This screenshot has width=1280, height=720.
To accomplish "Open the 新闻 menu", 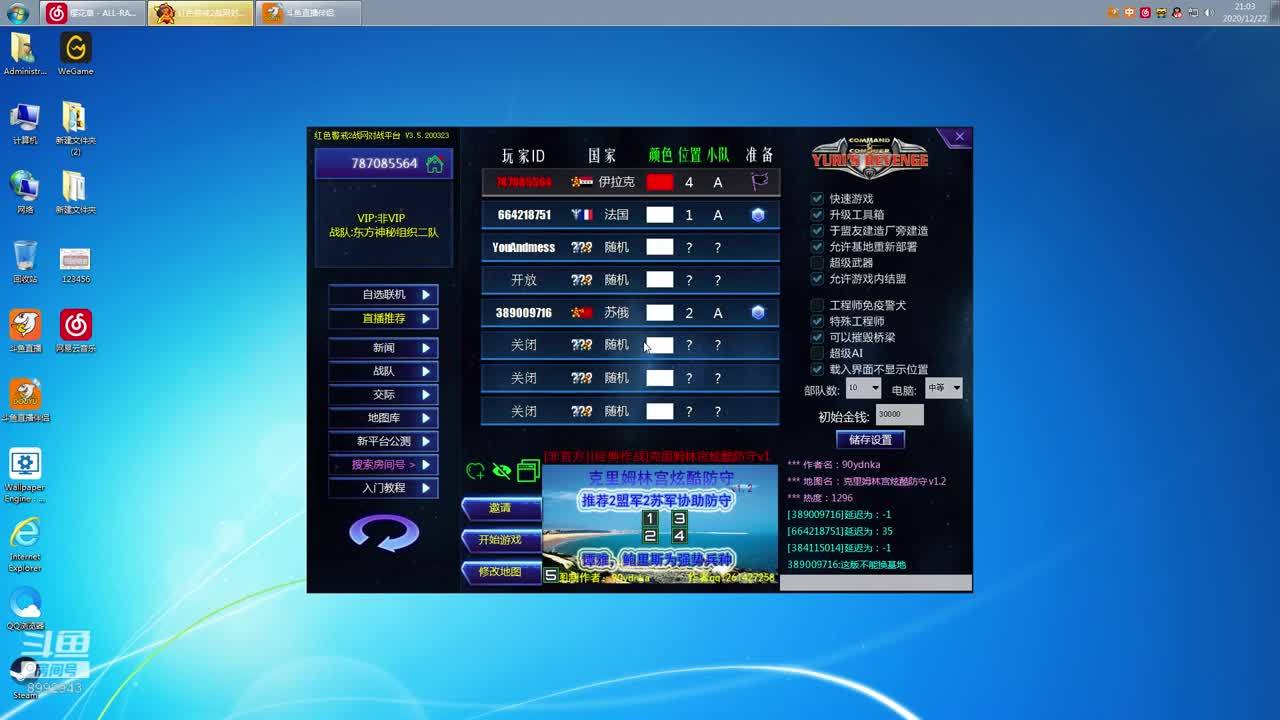I will [x=383, y=348].
